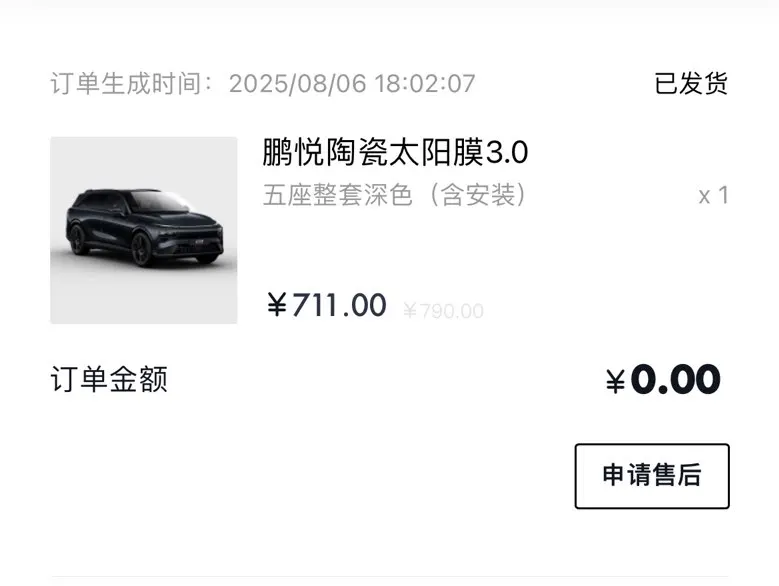
Task: Click the car windshield in product image
Action: (160, 202)
